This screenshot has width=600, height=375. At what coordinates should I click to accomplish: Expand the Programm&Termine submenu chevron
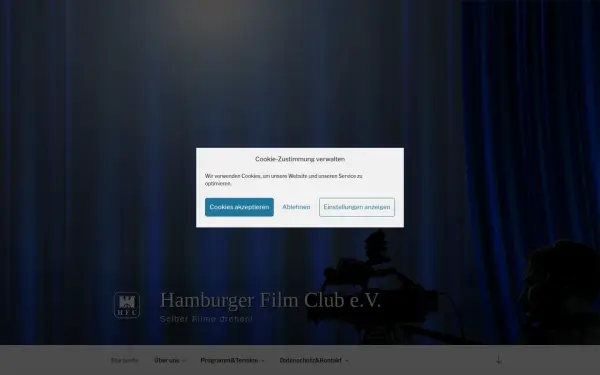pyautogui.click(x=262, y=361)
